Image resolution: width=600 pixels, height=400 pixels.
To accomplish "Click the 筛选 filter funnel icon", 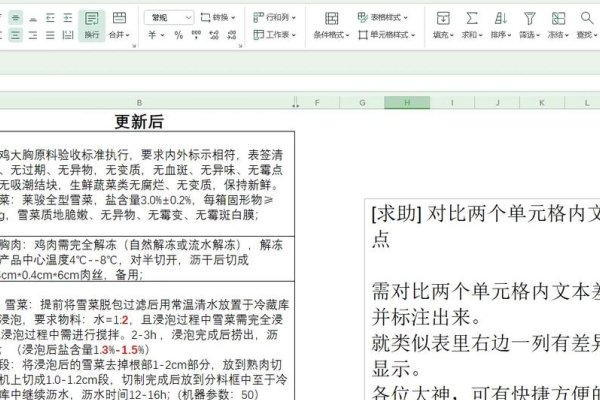I will 530,18.
